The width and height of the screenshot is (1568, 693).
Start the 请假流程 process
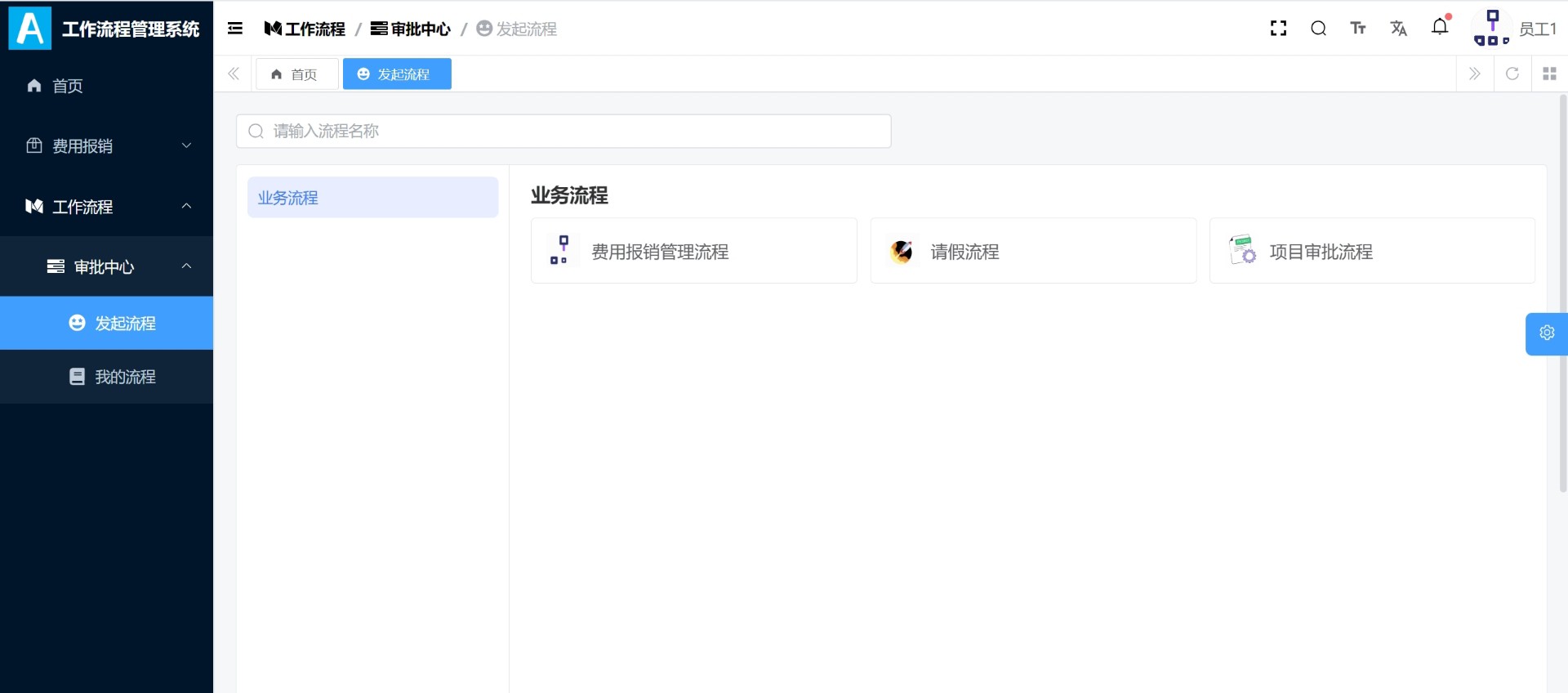point(1033,251)
